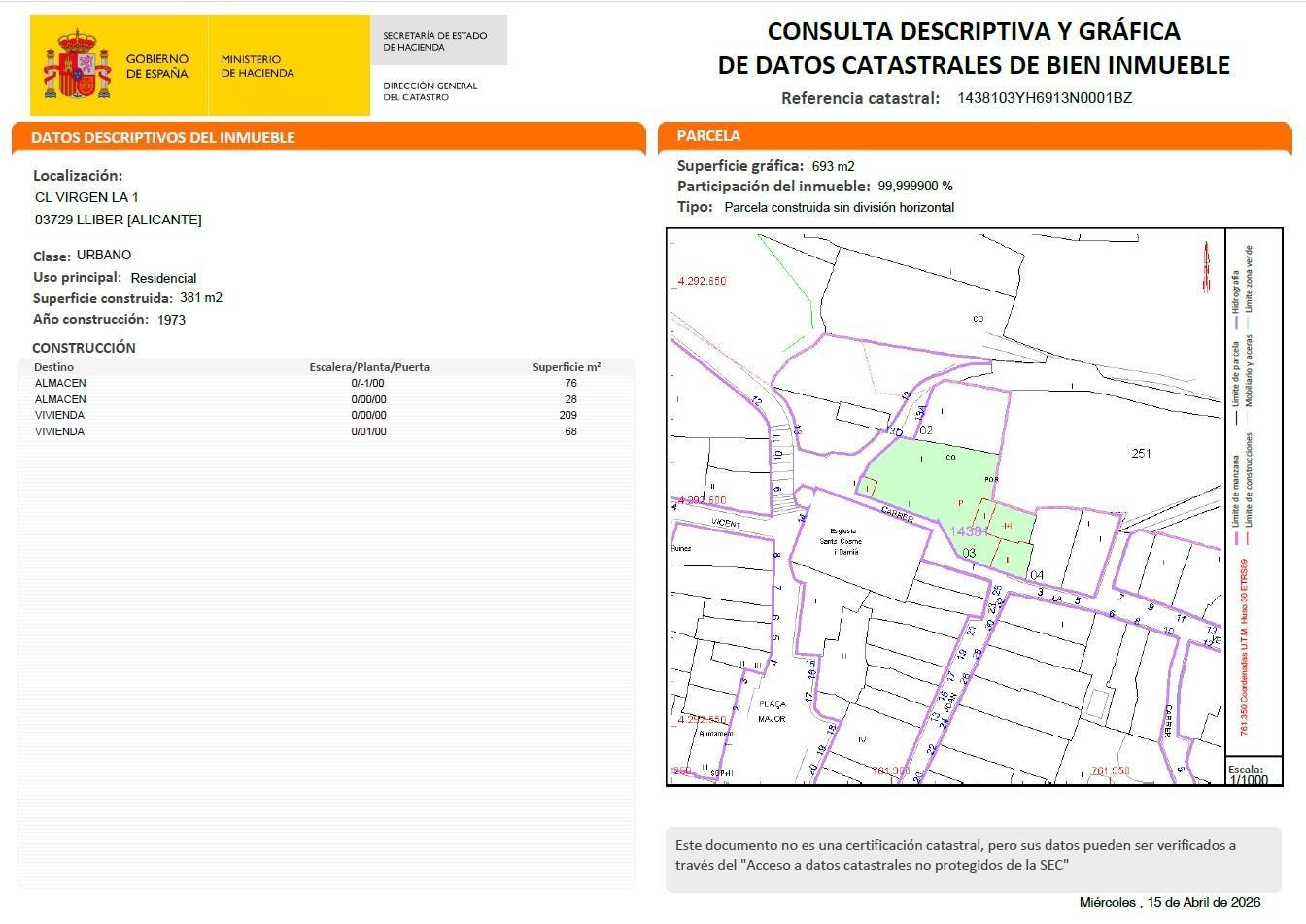Click the Dirección General del Catastro label
The image size is (1306, 924).
429,89
